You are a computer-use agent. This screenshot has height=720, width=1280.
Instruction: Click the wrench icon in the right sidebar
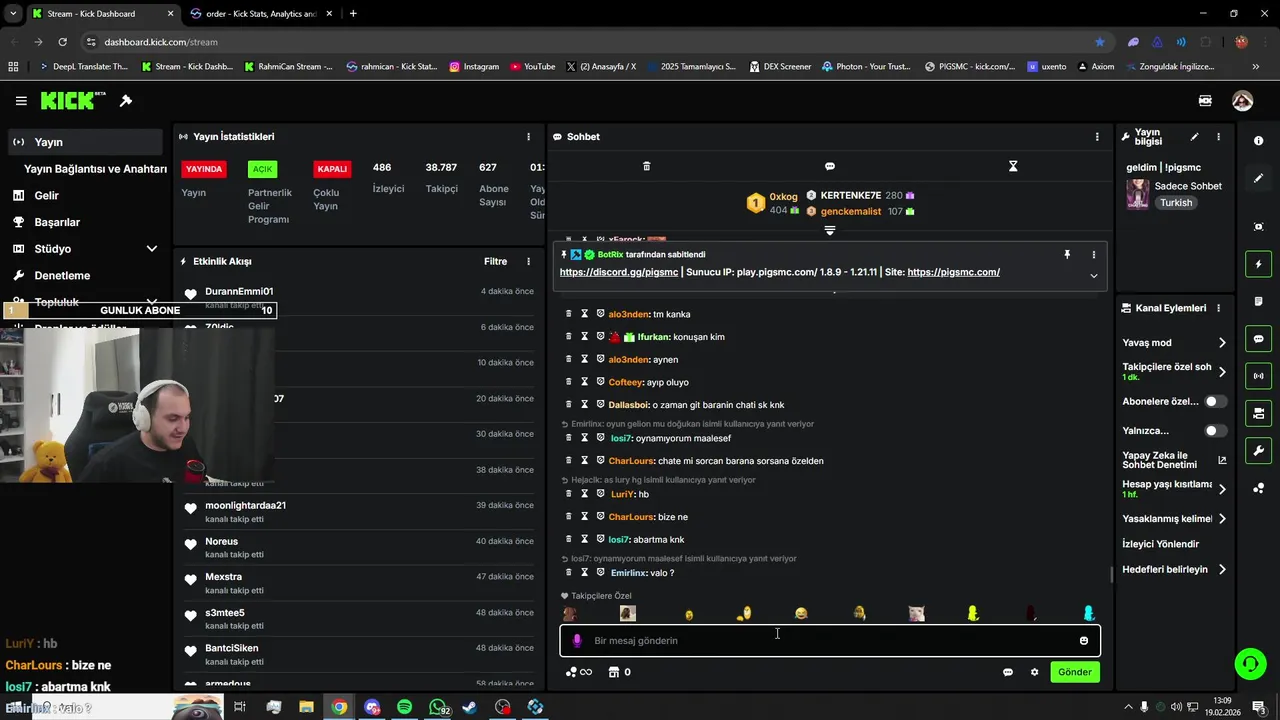(1258, 451)
